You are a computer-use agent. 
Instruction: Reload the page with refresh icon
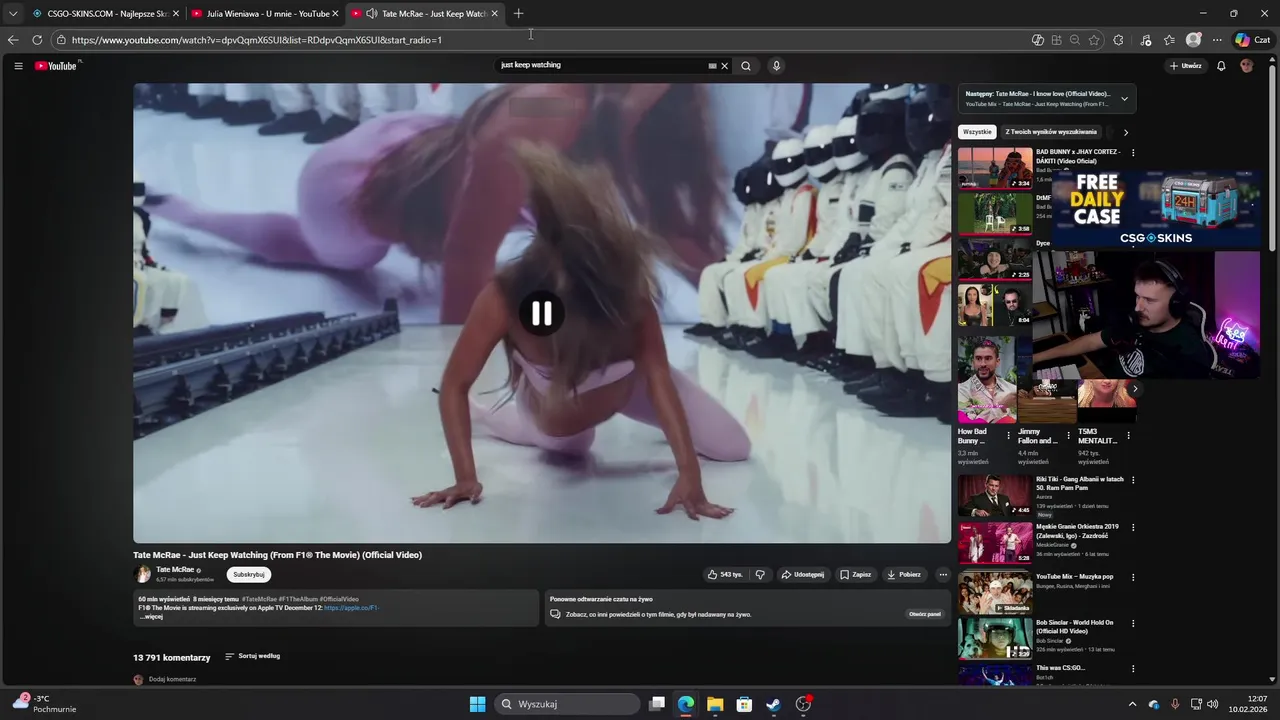click(x=37, y=40)
